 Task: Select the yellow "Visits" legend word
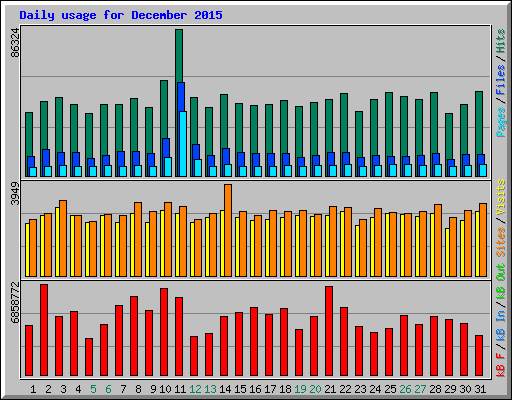pyautogui.click(x=501, y=198)
